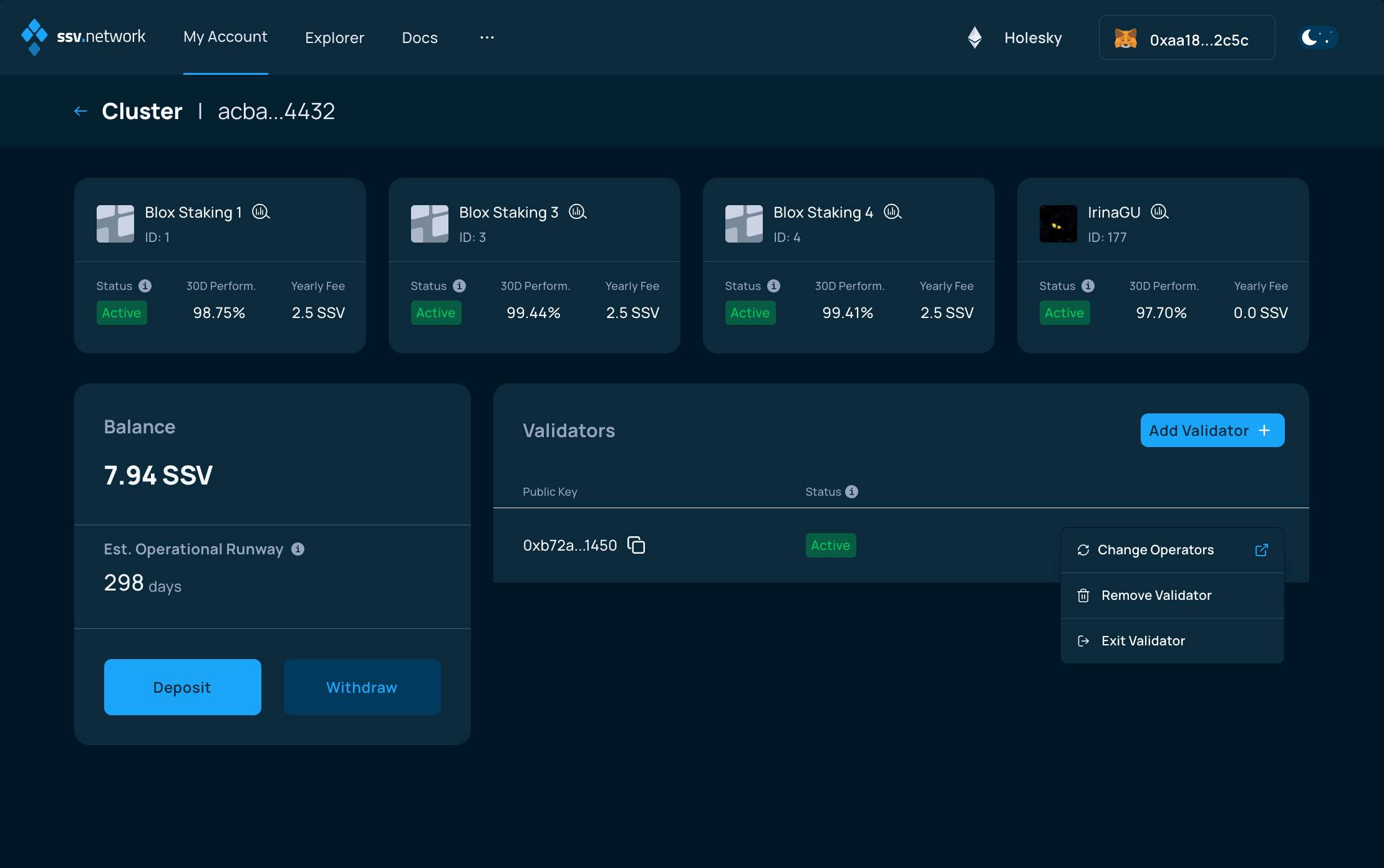Screen dimensions: 1384x868
Task: Click the Deposit button
Action: pos(183,687)
